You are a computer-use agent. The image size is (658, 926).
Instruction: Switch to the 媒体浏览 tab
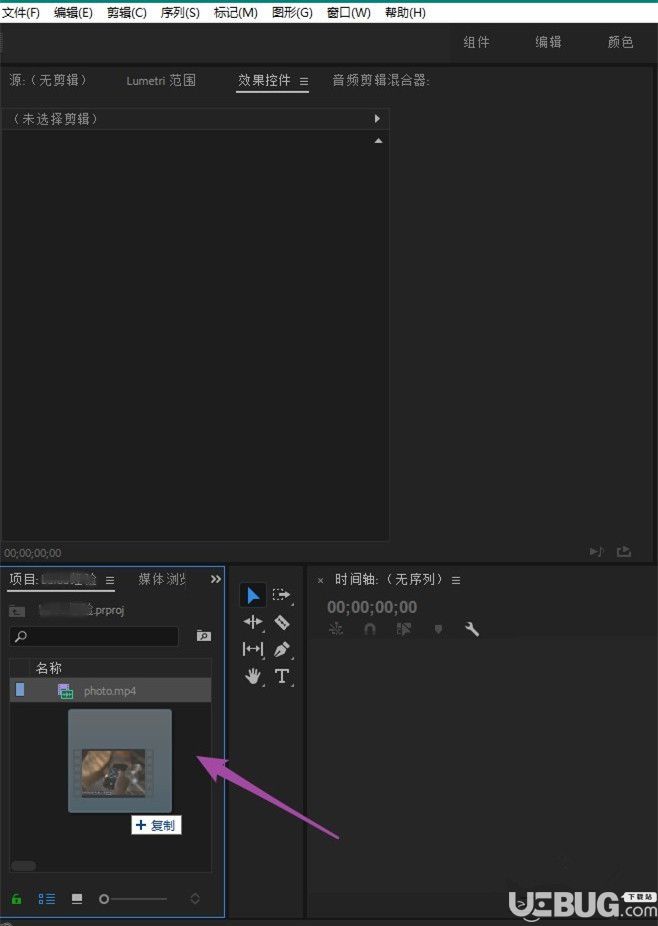point(162,579)
